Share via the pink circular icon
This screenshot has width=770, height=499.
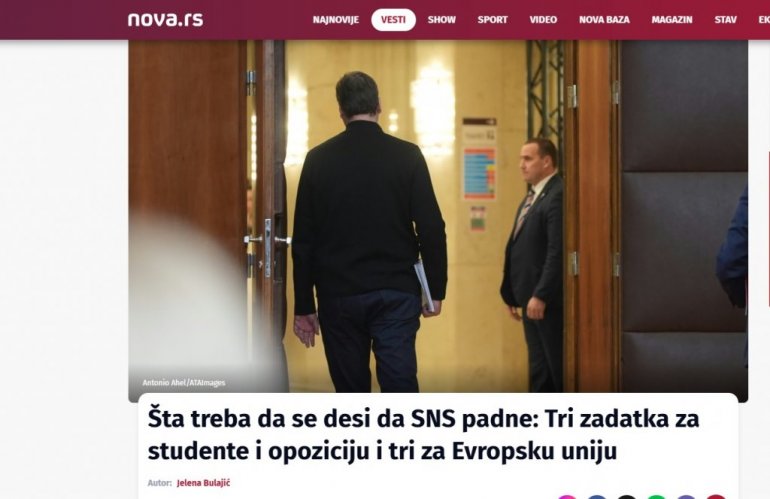point(567,497)
